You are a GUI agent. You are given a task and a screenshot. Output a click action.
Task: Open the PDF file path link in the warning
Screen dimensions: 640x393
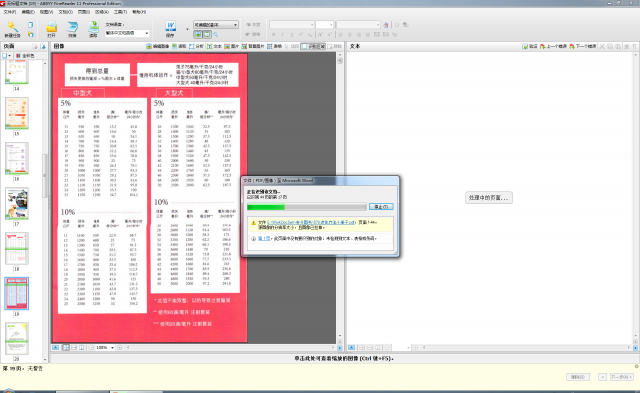point(311,222)
